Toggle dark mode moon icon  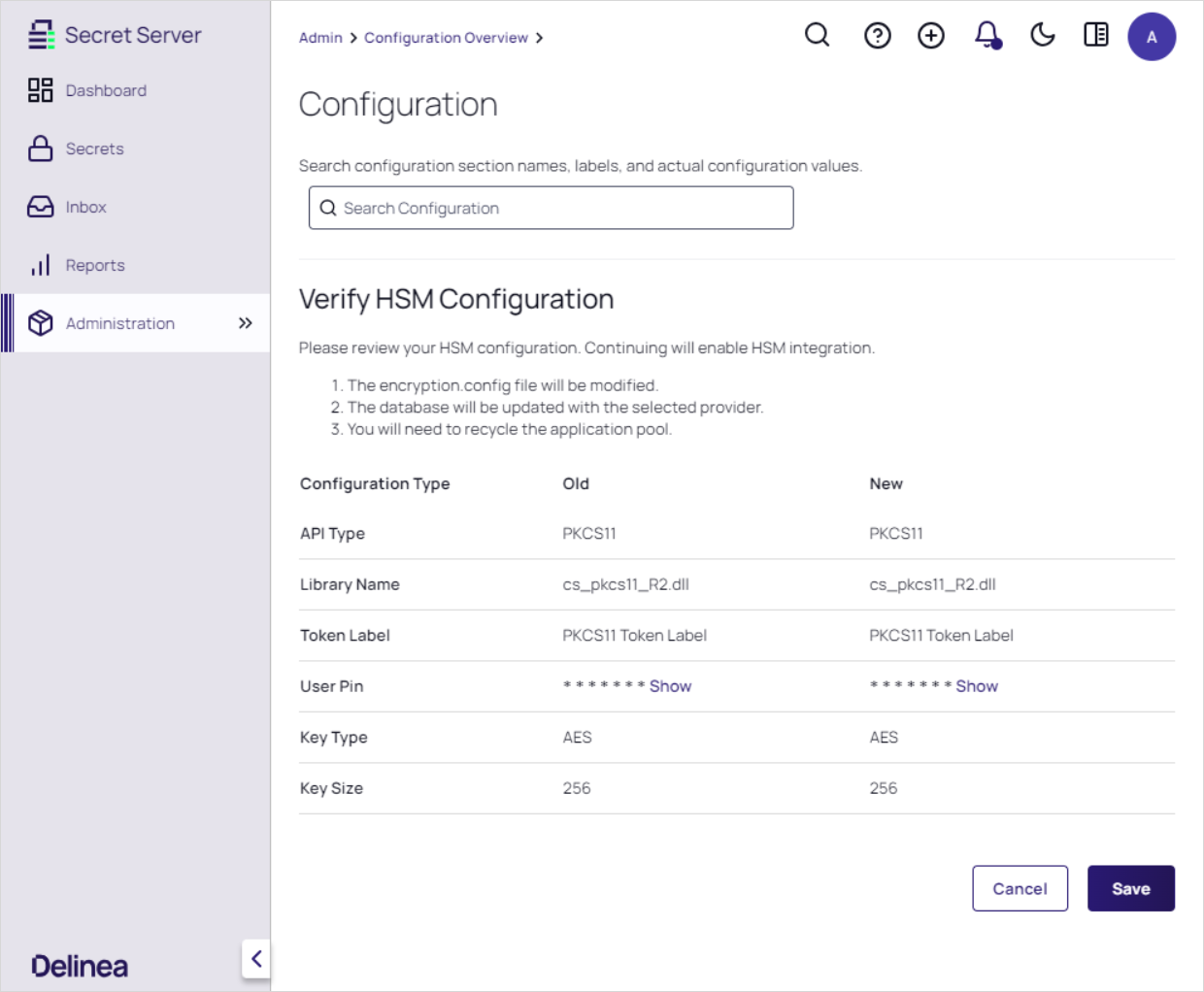pos(1042,36)
